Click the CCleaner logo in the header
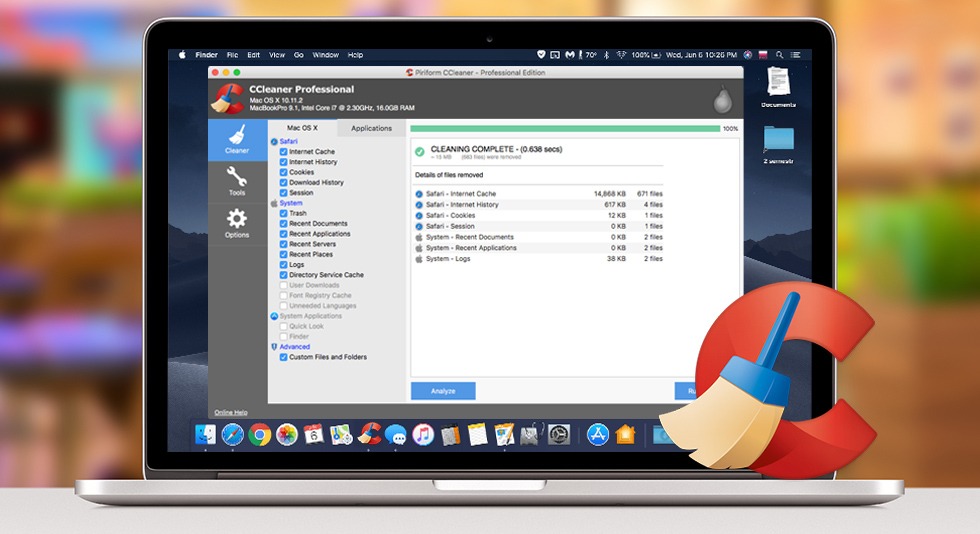 [227, 99]
